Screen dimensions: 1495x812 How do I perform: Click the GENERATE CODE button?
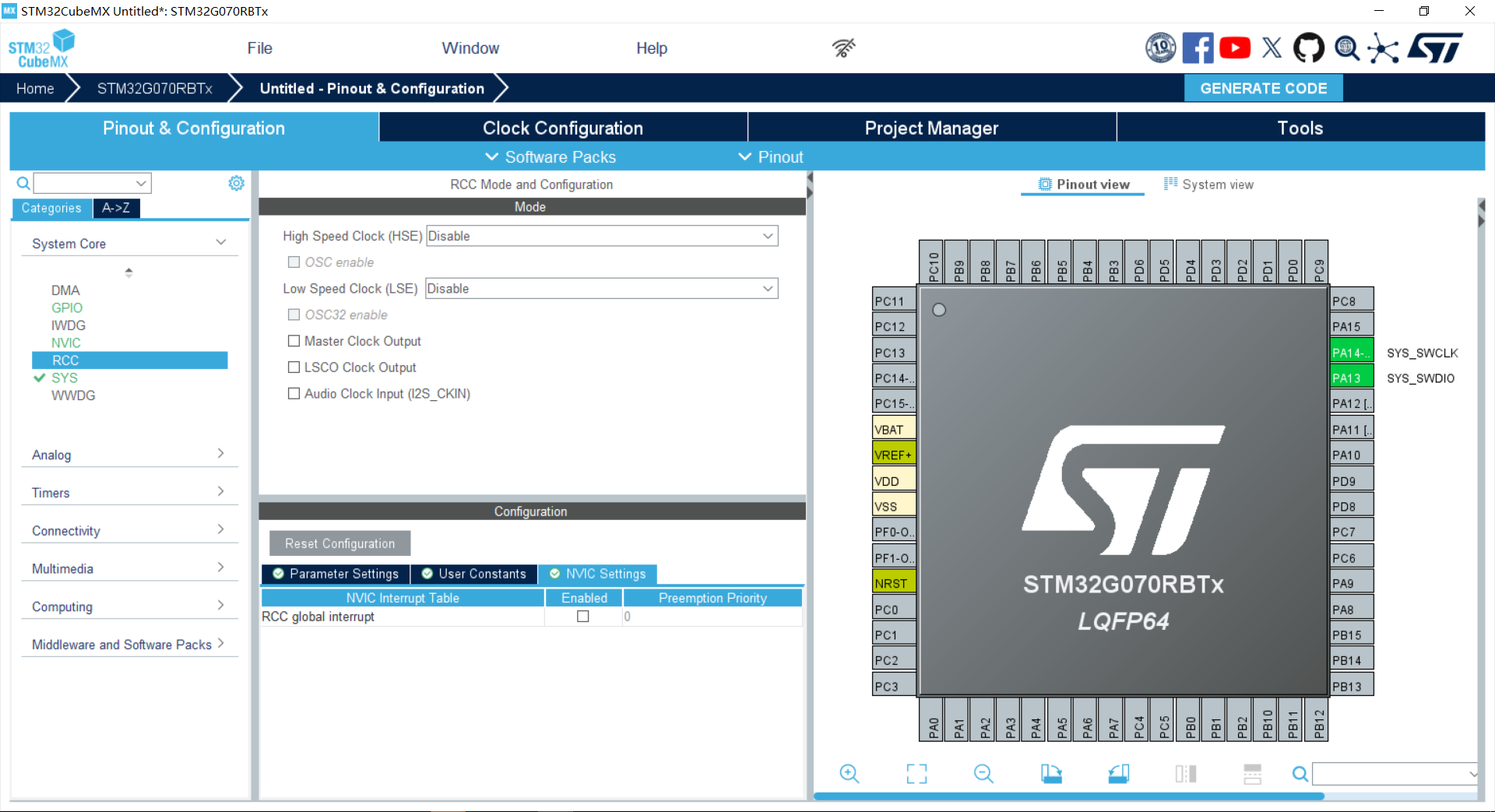click(x=1263, y=88)
